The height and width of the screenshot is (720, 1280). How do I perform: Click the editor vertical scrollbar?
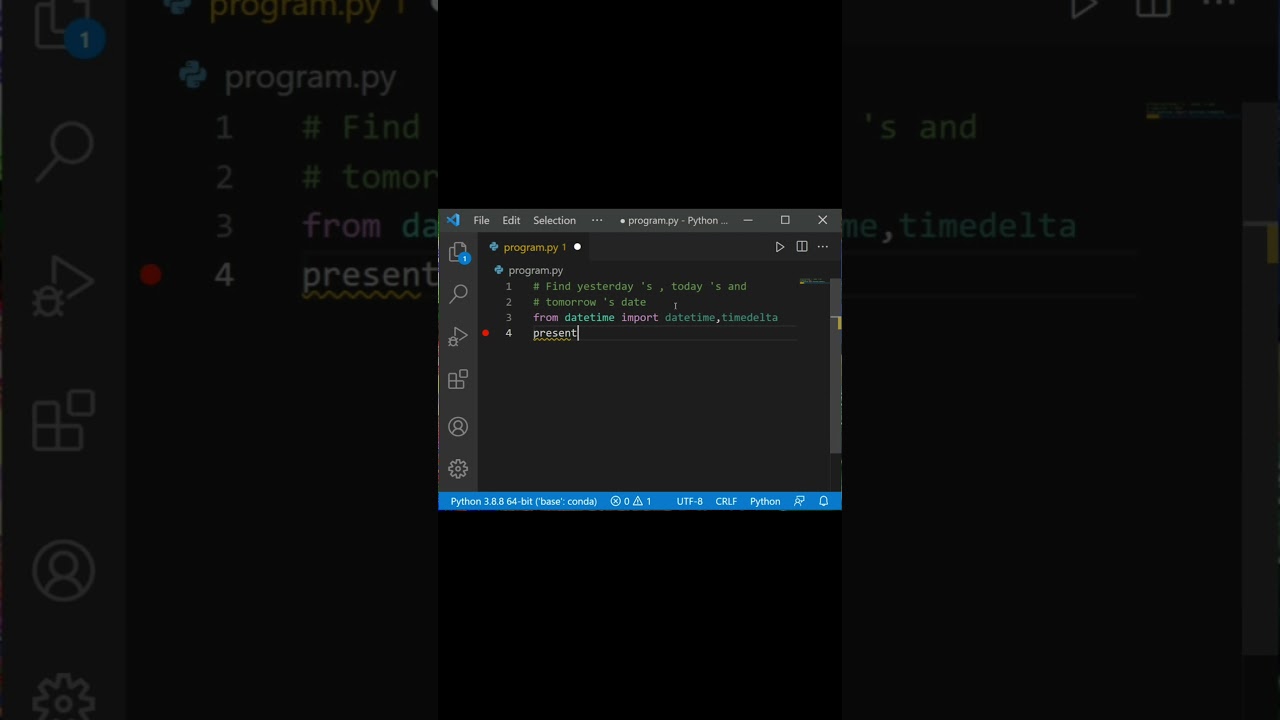[836, 366]
